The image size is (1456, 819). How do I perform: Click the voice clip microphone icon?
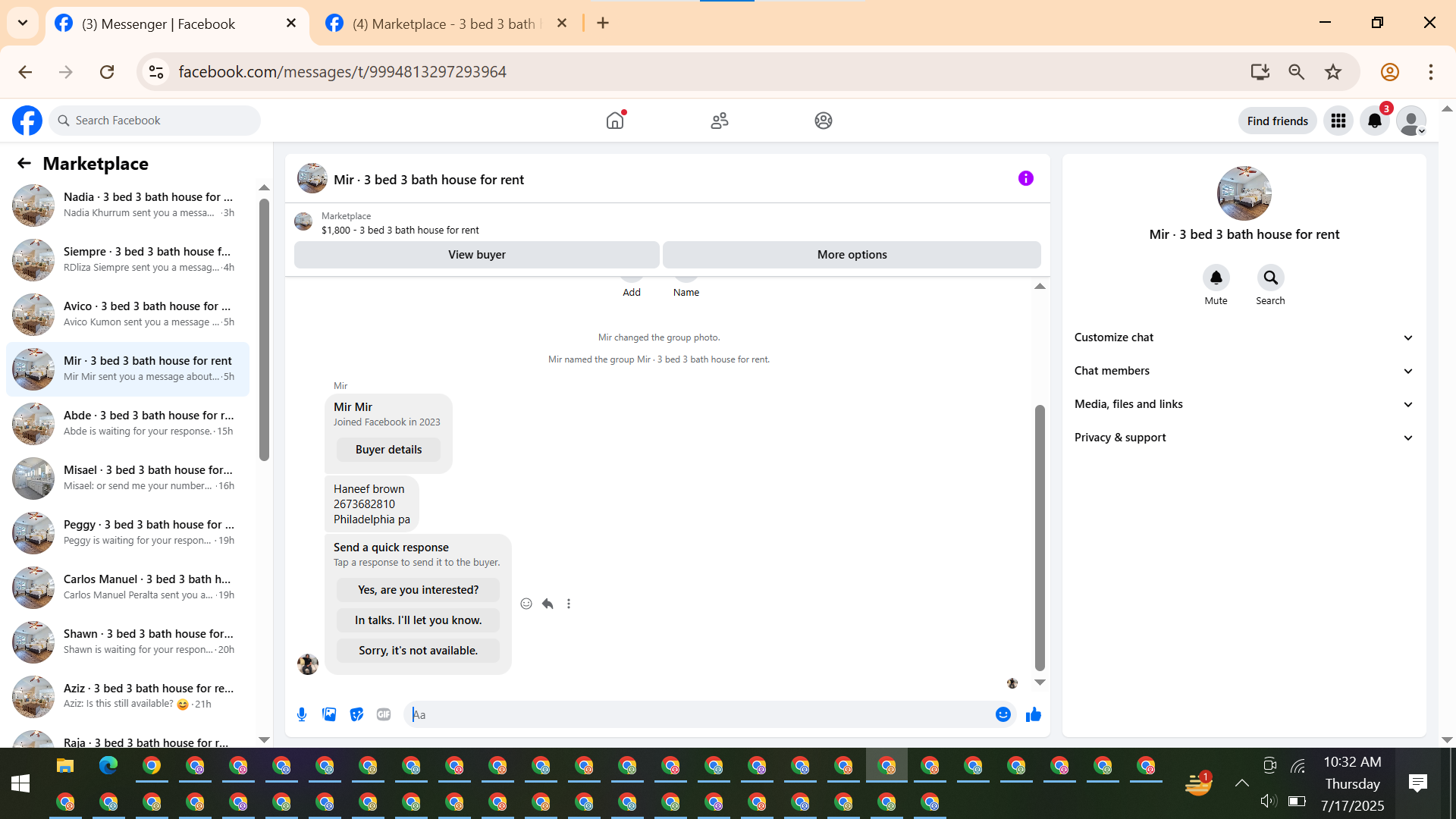point(302,714)
